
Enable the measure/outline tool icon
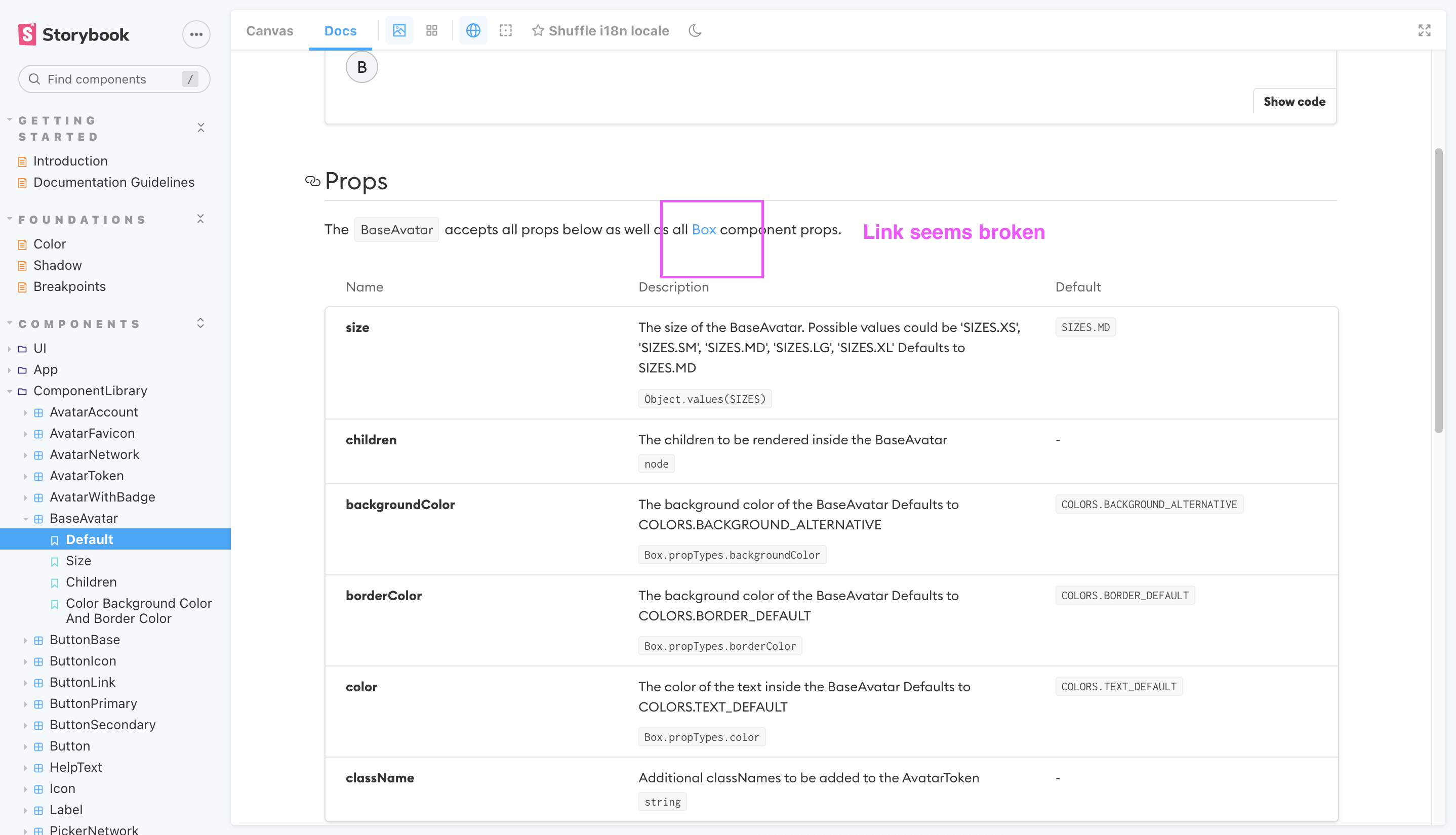[x=505, y=30]
